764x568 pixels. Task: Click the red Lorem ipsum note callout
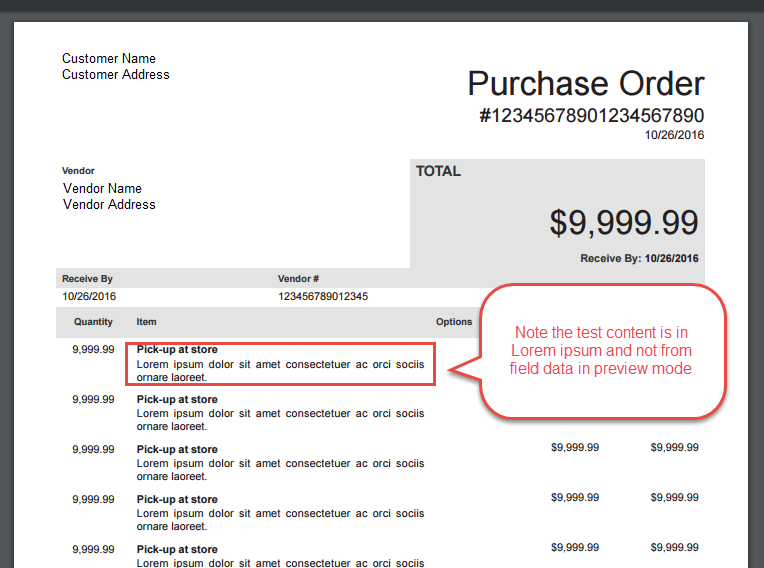pos(601,350)
